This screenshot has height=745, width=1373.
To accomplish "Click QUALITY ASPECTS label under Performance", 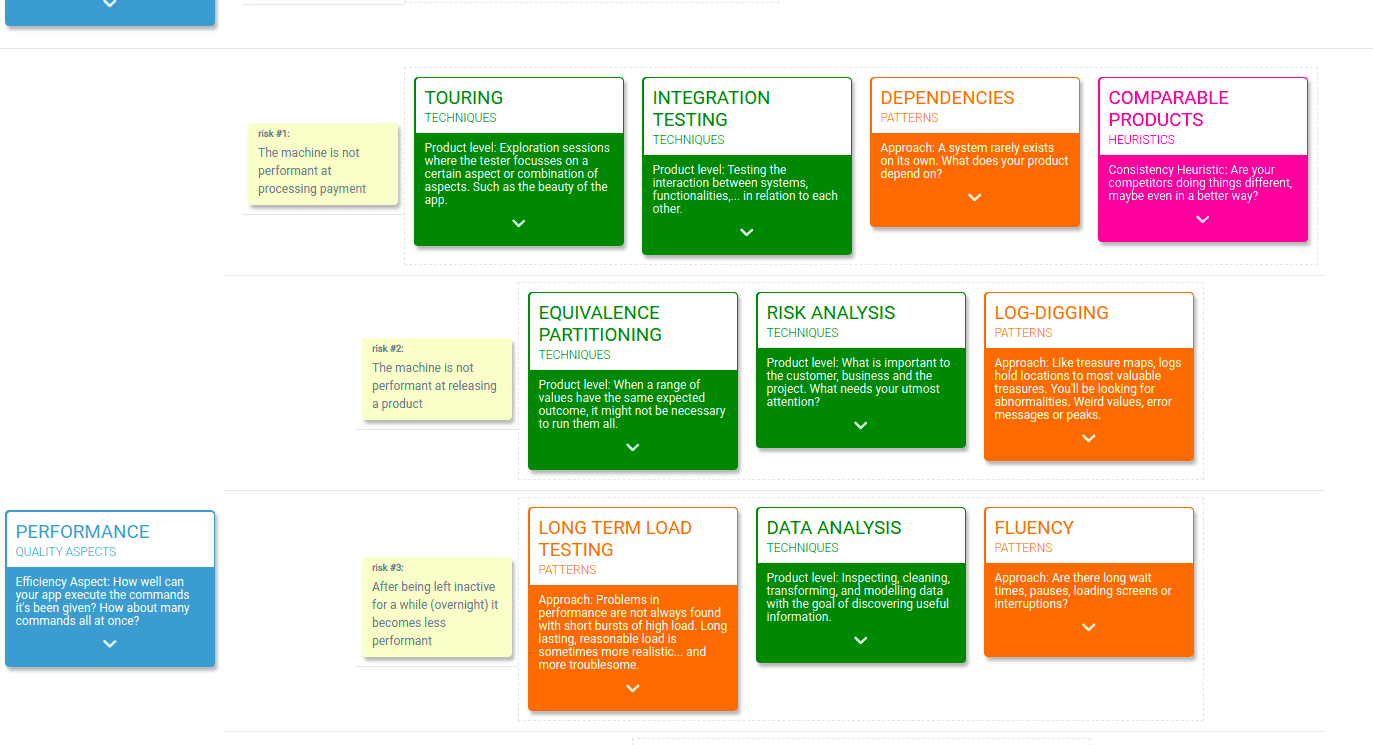I will (66, 552).
